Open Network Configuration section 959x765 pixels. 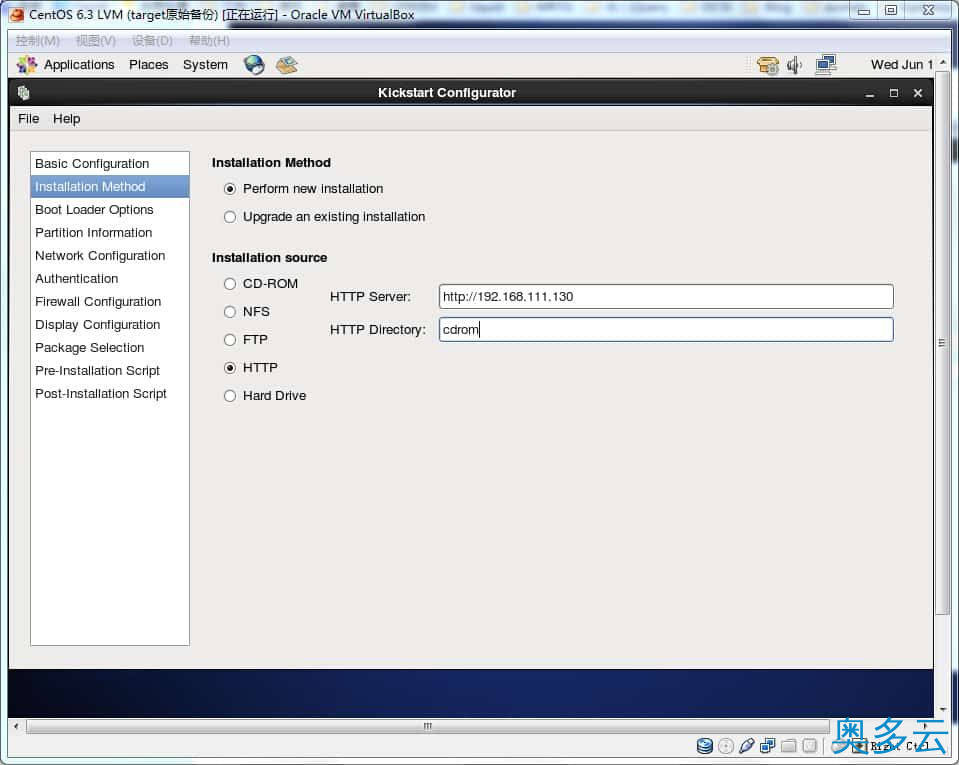pos(109,256)
